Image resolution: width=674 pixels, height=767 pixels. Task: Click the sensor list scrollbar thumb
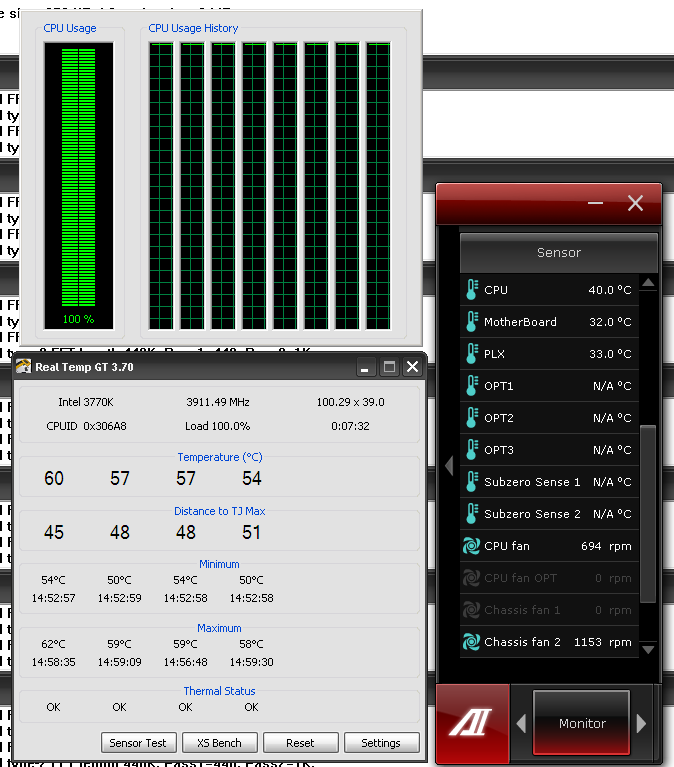tap(648, 514)
